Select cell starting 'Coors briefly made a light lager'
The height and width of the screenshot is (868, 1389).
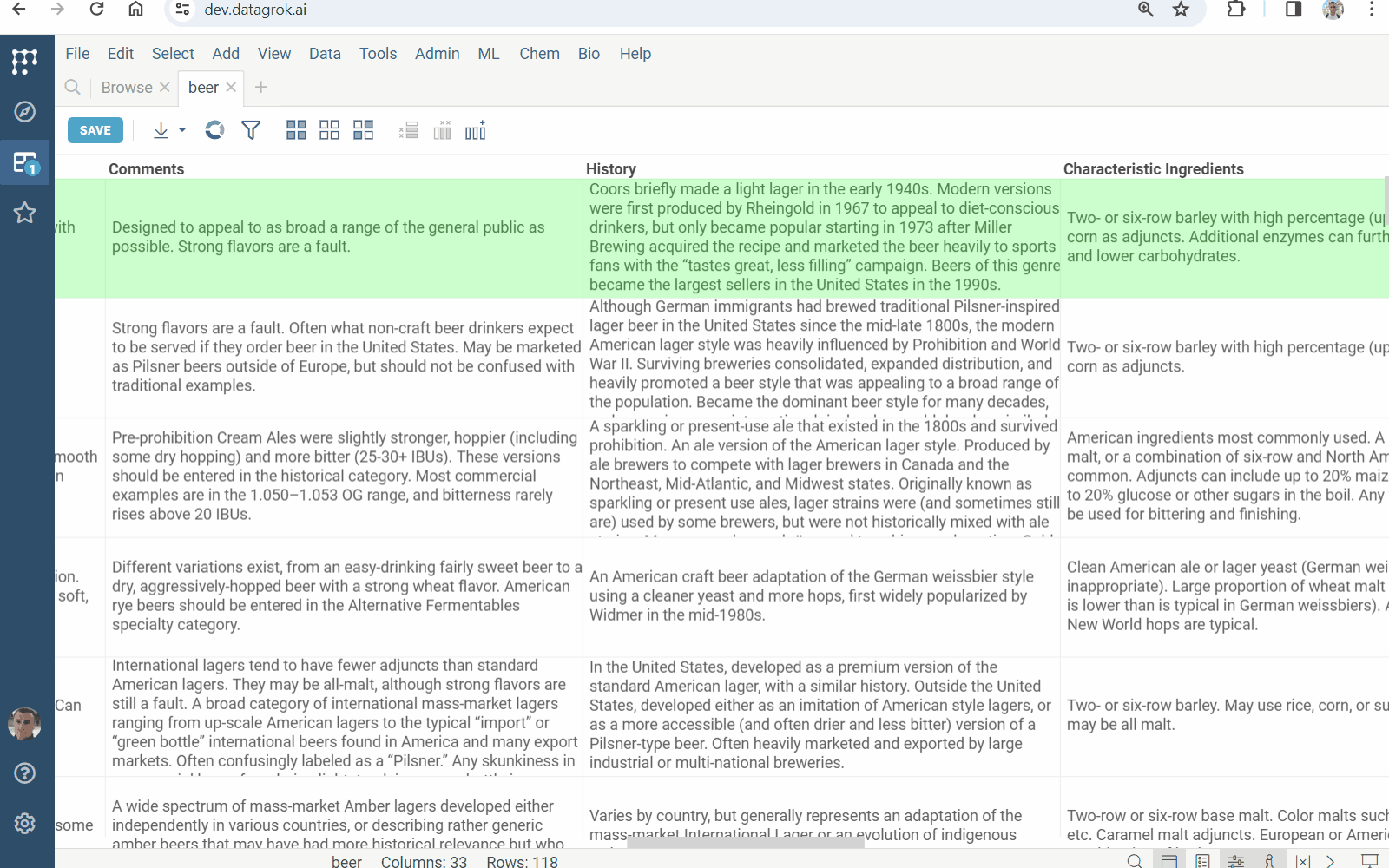(821, 238)
